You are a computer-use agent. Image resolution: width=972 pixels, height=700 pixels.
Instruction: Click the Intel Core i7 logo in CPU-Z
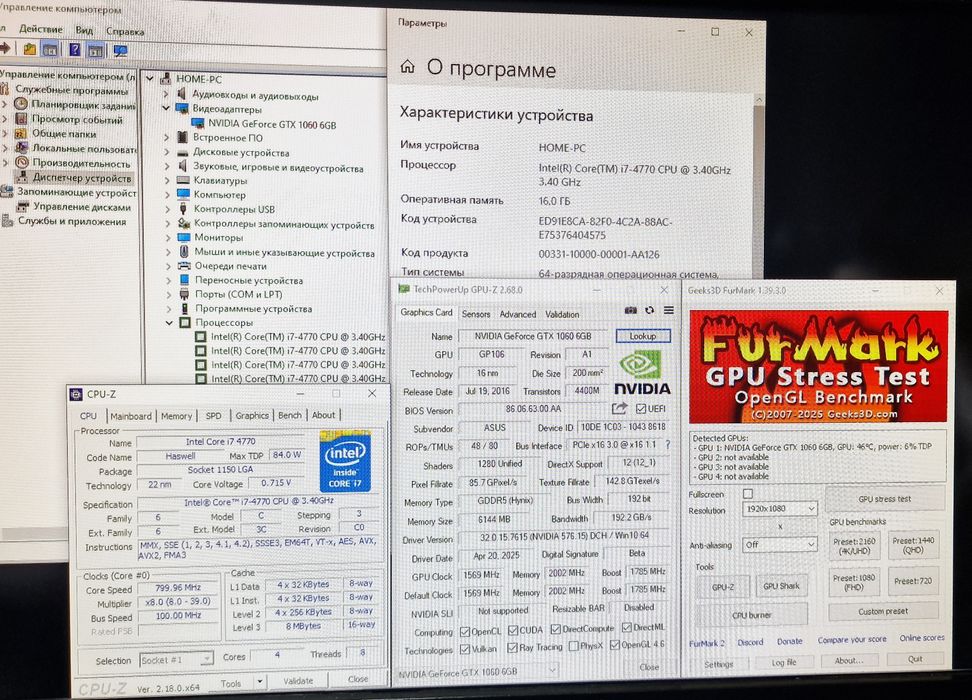click(x=345, y=461)
